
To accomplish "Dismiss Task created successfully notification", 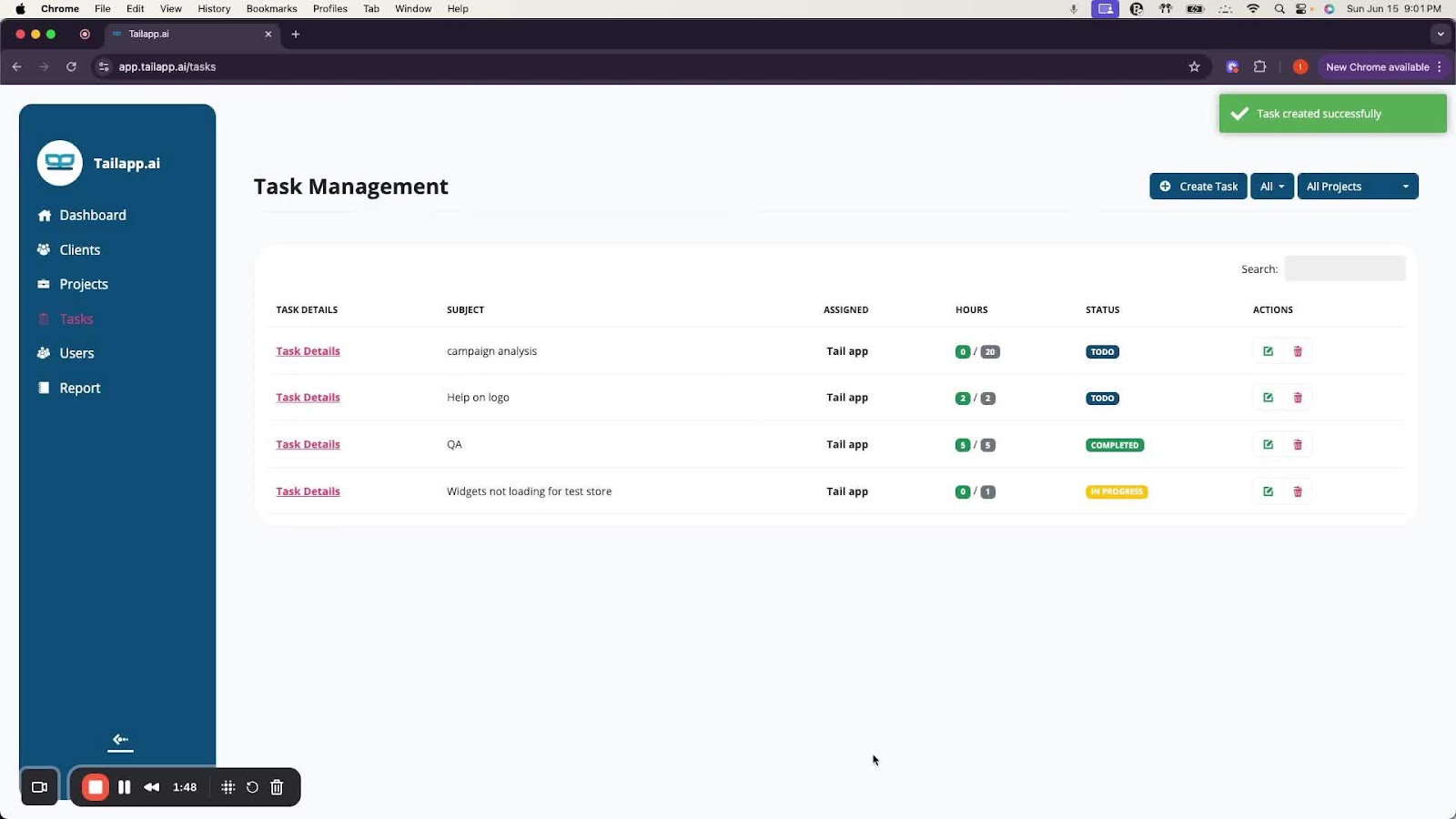I will pos(1332,114).
